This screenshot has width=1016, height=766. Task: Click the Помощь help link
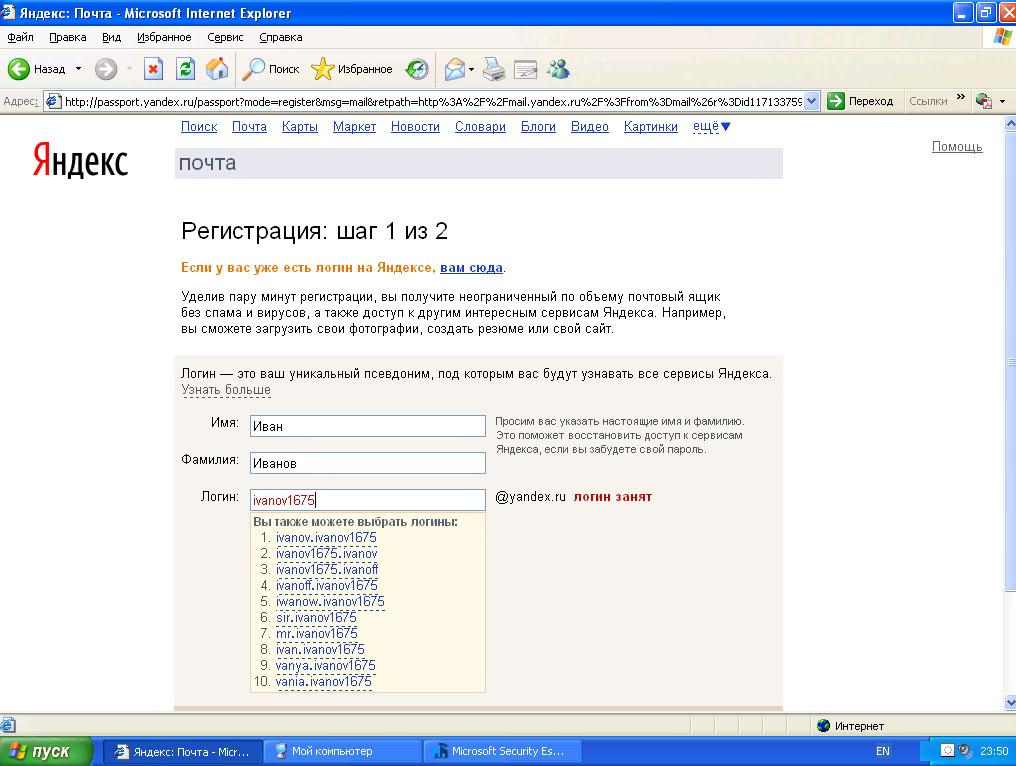click(957, 146)
